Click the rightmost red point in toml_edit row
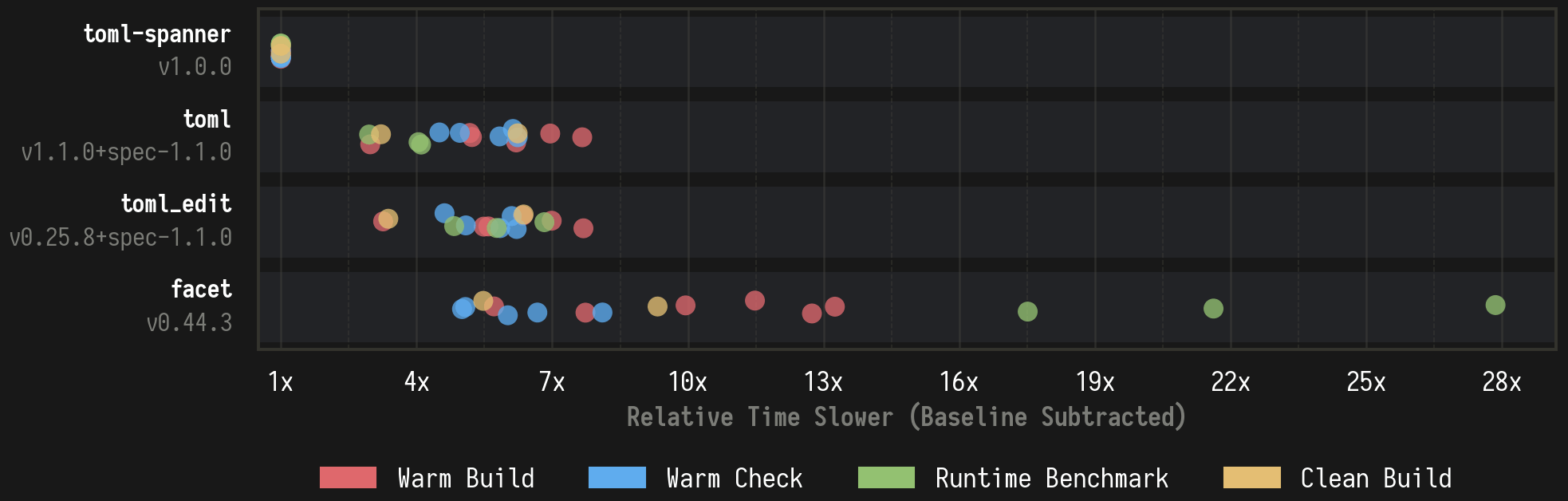 [583, 228]
